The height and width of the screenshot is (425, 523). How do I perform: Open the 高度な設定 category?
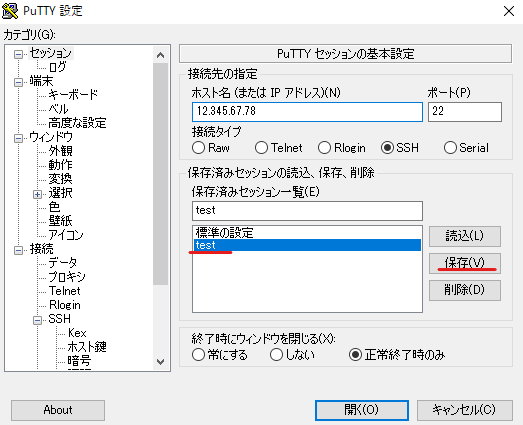coord(77,123)
